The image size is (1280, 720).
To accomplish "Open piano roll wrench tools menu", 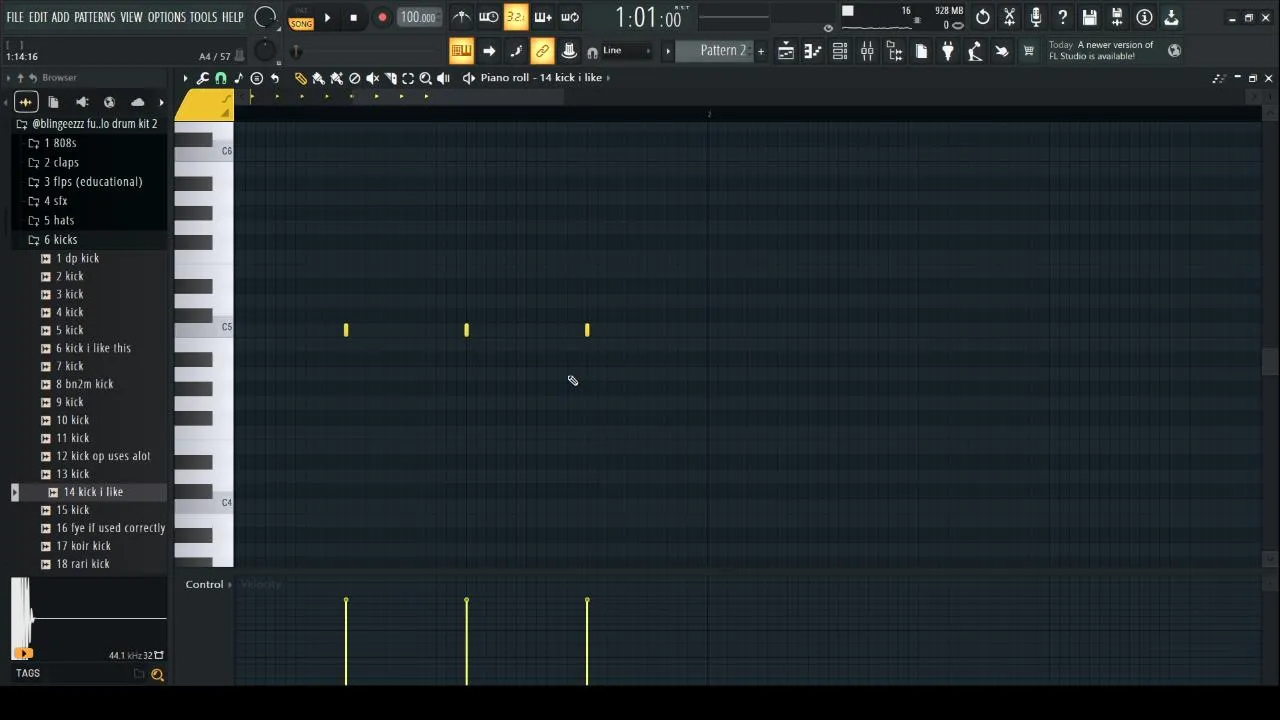I will (x=202, y=78).
